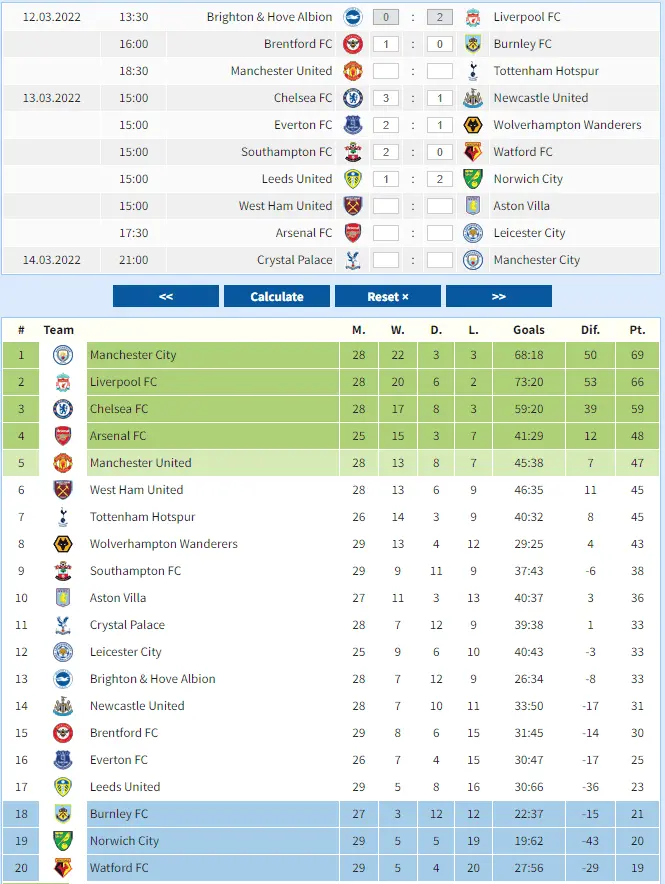Image resolution: width=665 pixels, height=884 pixels.
Task: Open Aston Villa link in fixtures list
Action: [x=522, y=206]
